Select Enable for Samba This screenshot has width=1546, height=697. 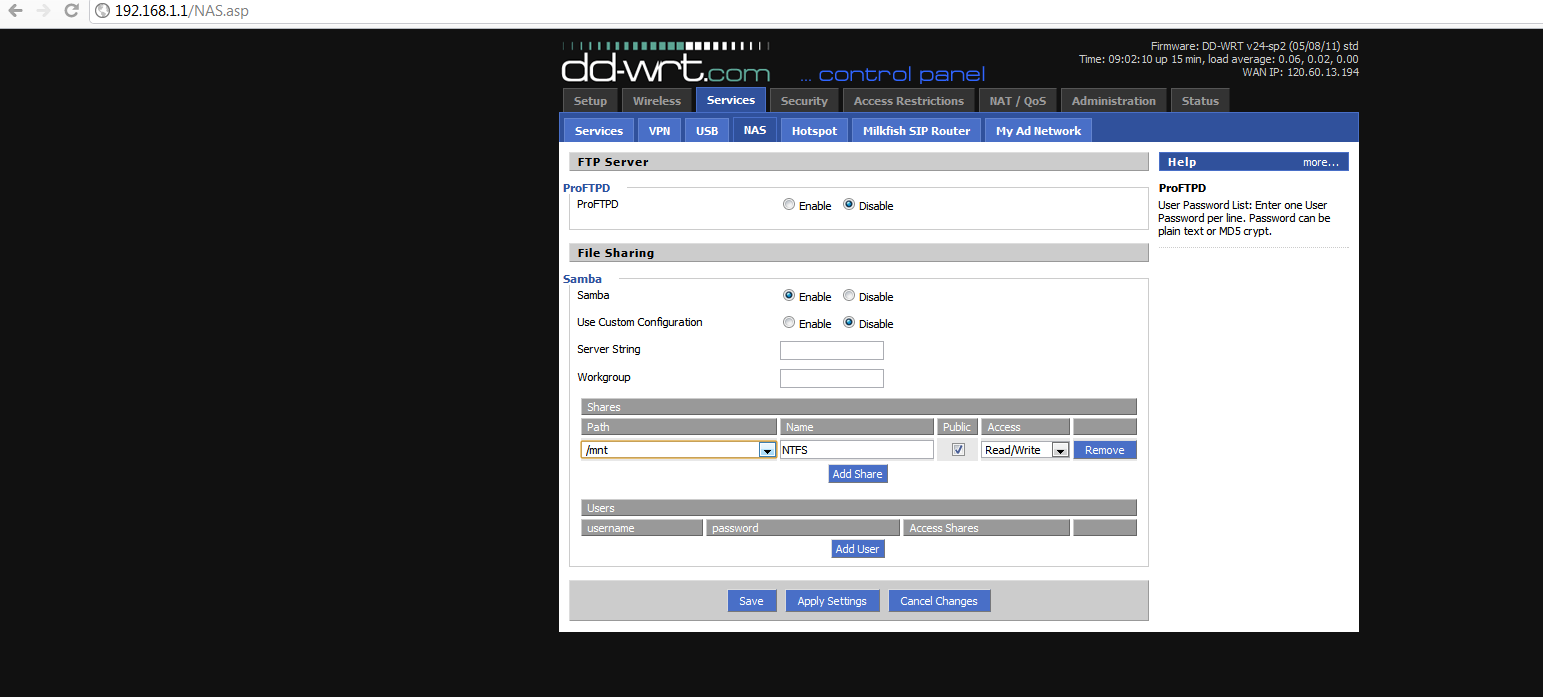[789, 296]
